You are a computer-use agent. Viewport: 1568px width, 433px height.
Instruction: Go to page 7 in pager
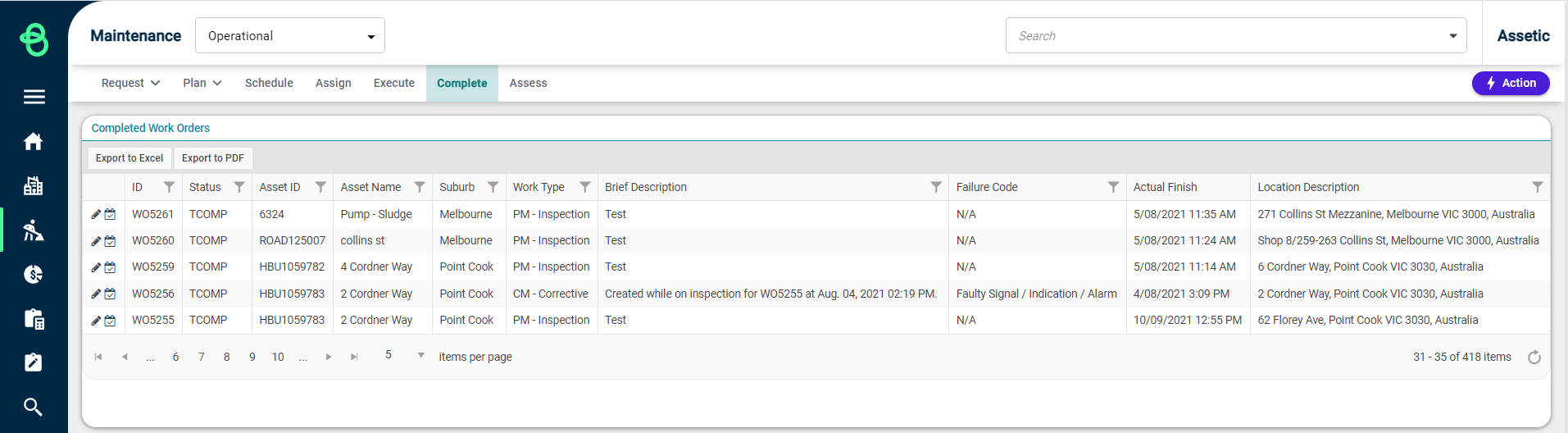coord(202,357)
